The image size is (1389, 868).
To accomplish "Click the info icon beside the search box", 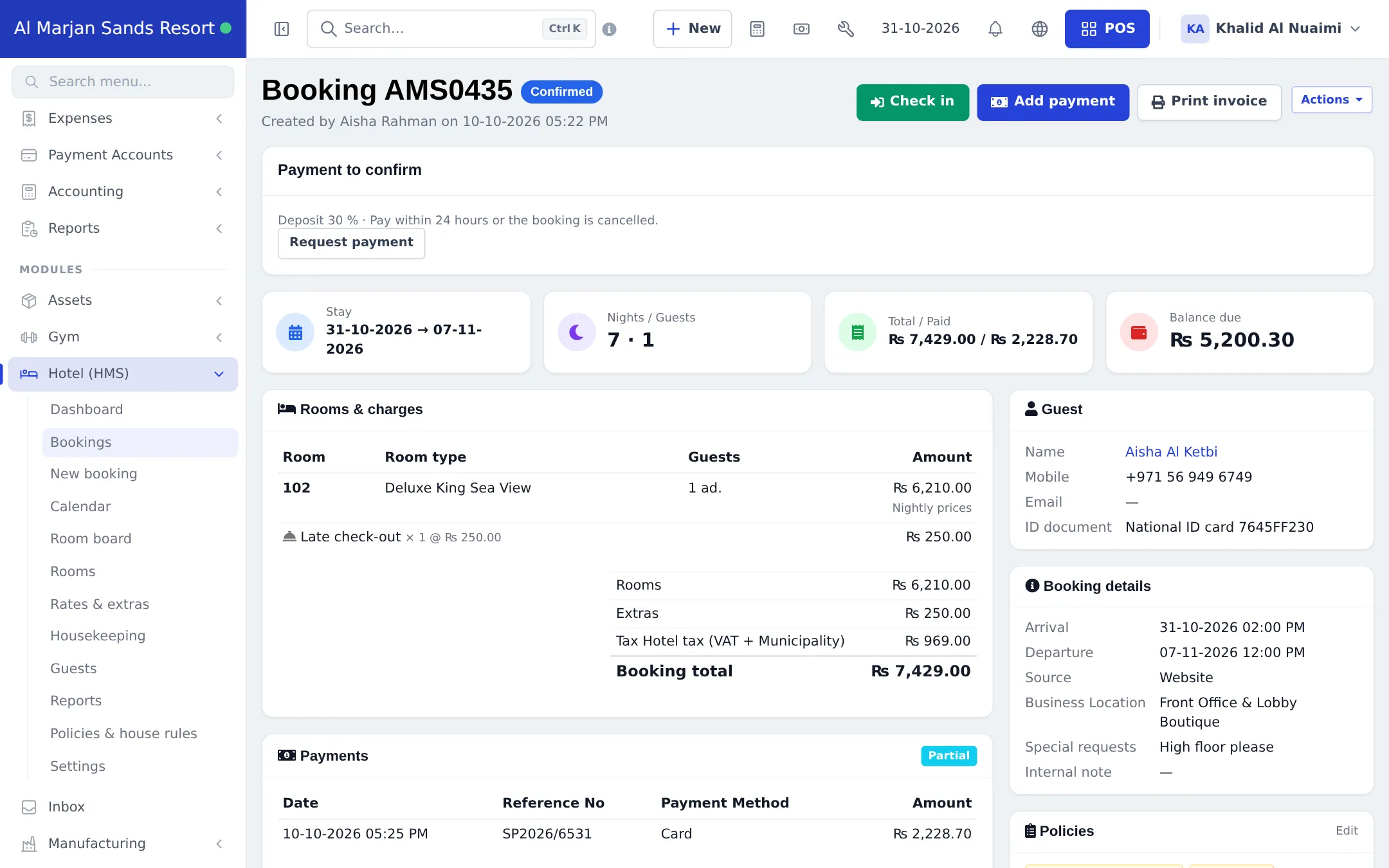I will coord(610,29).
